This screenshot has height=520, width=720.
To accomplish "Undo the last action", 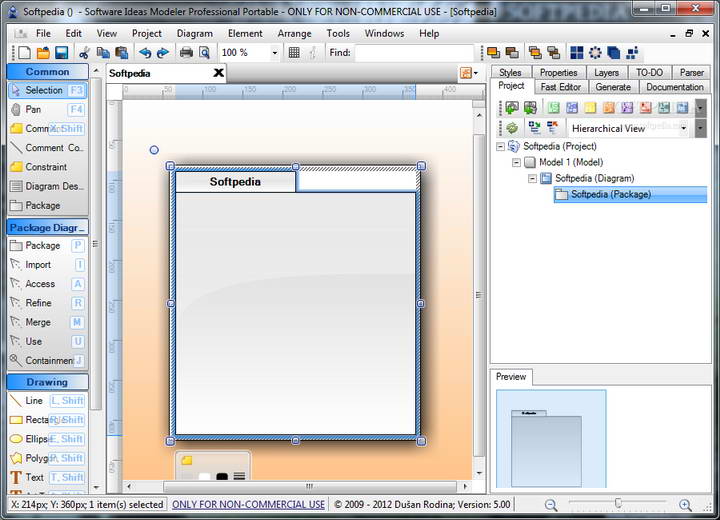I will [145, 53].
